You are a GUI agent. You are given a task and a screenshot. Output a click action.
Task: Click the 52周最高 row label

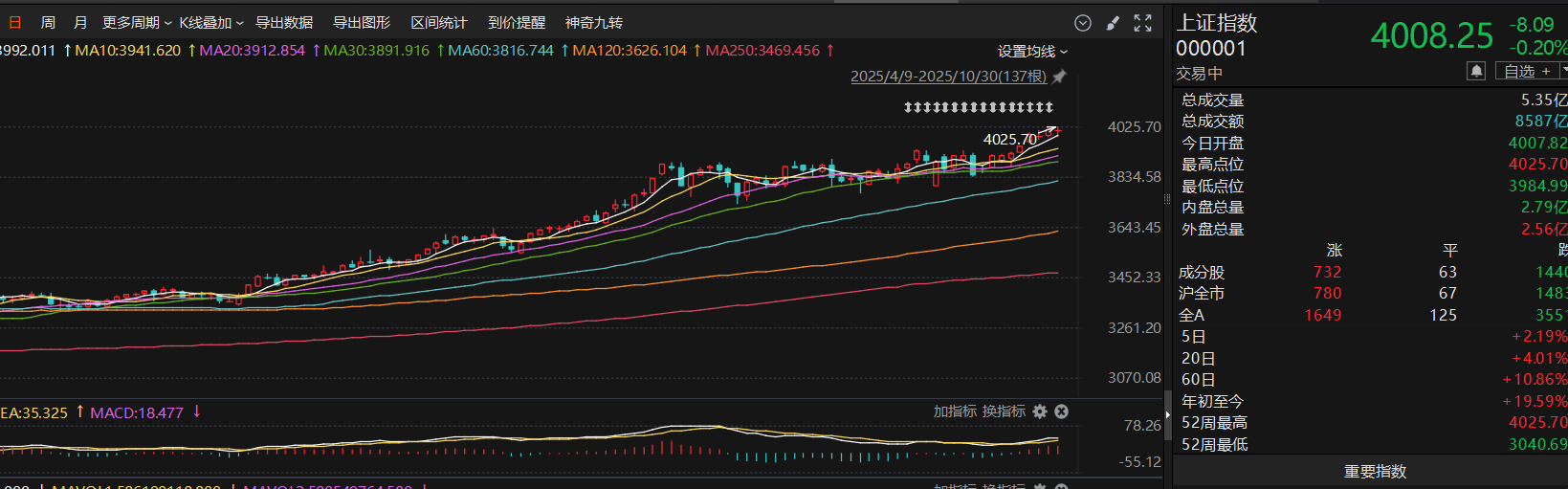1214,423
